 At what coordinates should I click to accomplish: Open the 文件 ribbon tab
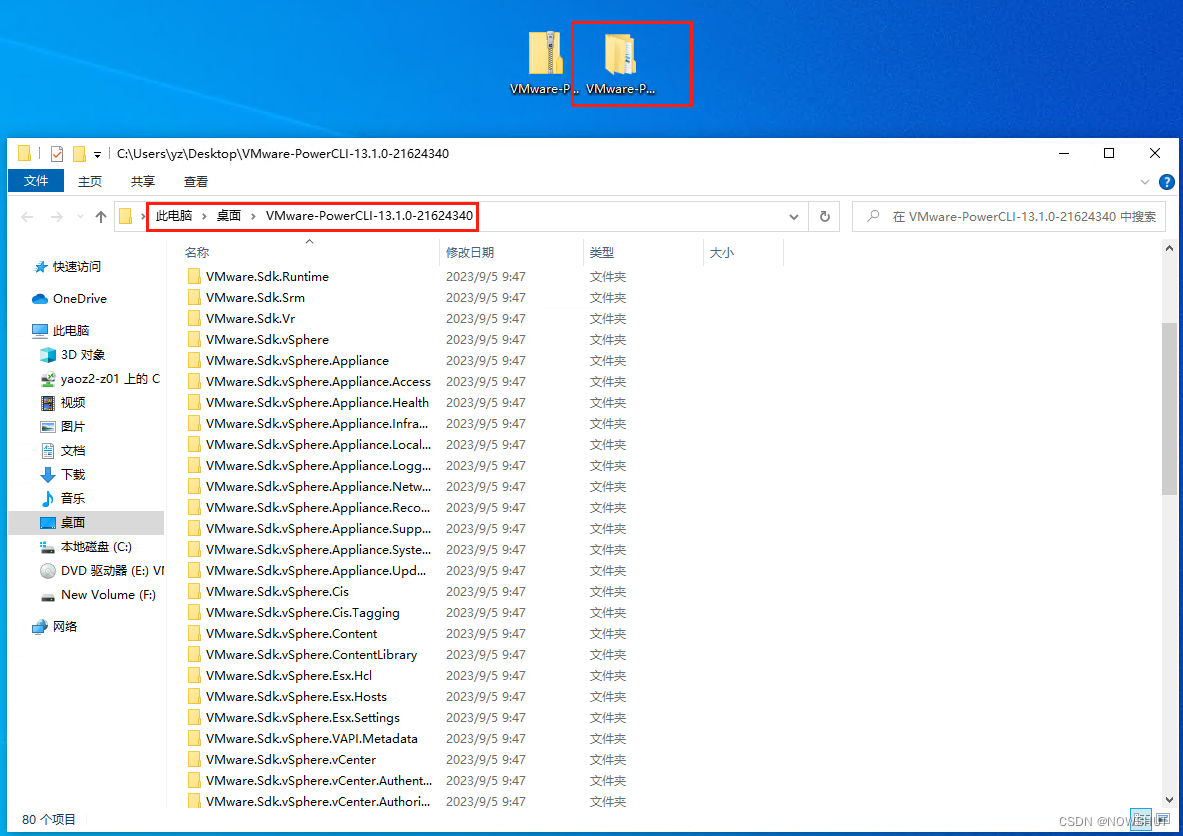point(35,181)
